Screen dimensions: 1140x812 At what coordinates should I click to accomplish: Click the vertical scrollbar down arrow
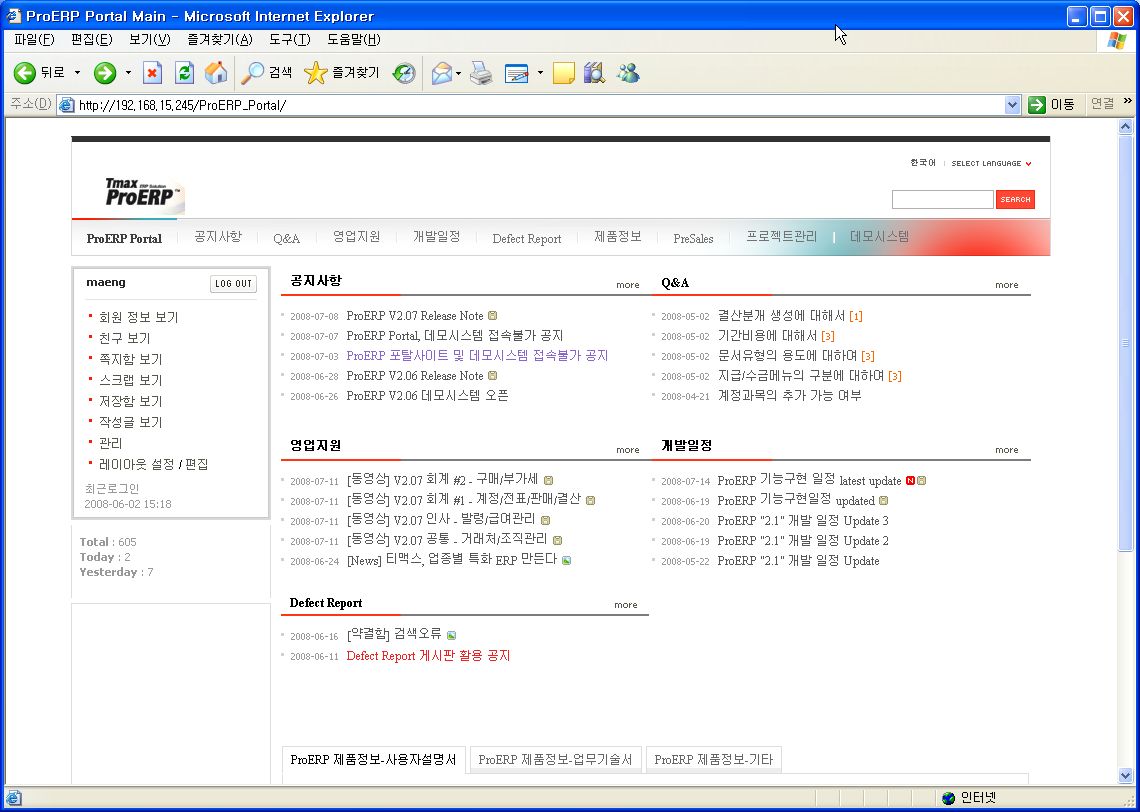tap(1125, 776)
